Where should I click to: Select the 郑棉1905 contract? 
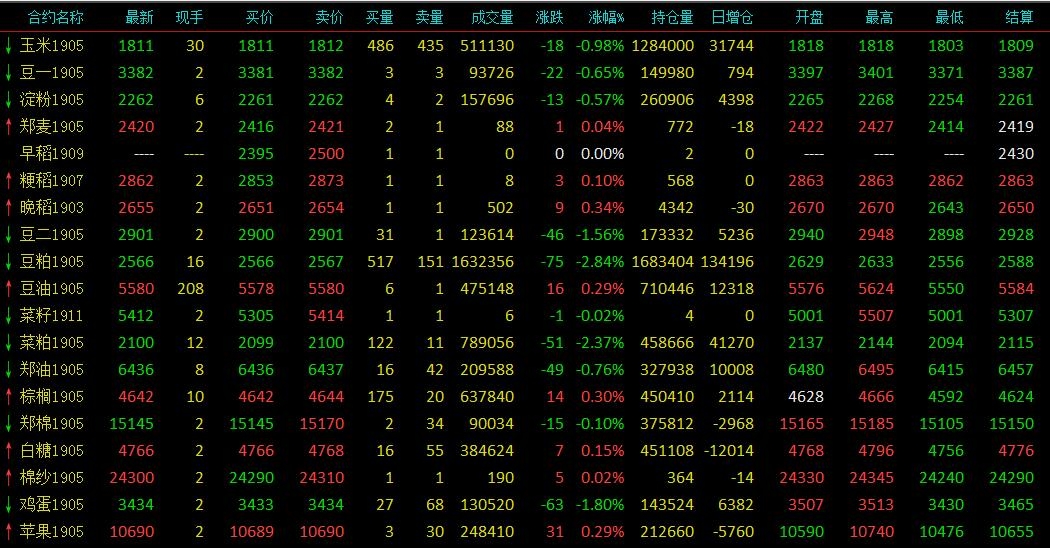(x=52, y=423)
